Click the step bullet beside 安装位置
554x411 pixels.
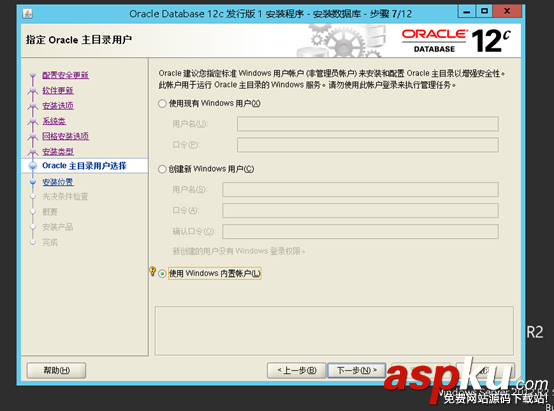tap(33, 182)
